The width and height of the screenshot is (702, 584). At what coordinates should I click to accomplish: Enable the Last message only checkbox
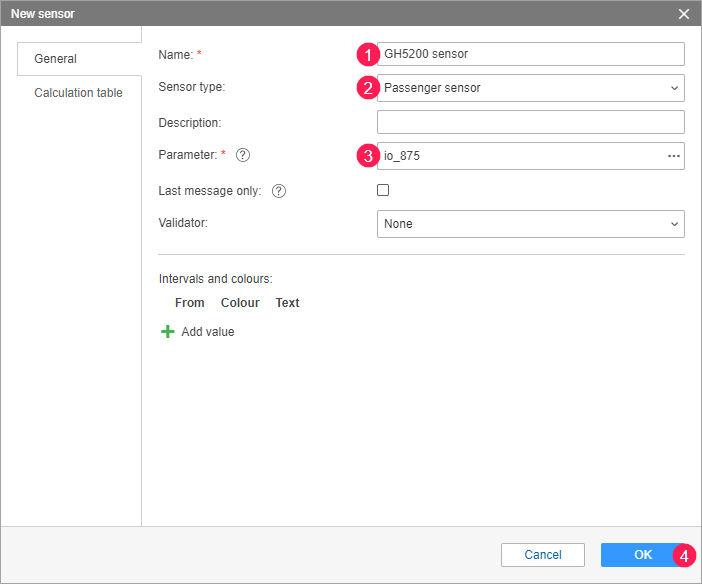(x=383, y=190)
